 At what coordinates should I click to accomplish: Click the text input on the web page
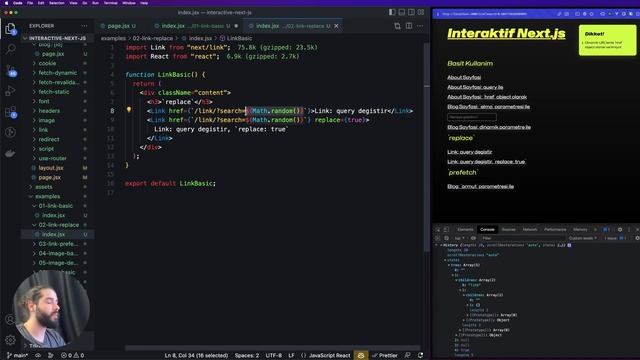click(472, 117)
